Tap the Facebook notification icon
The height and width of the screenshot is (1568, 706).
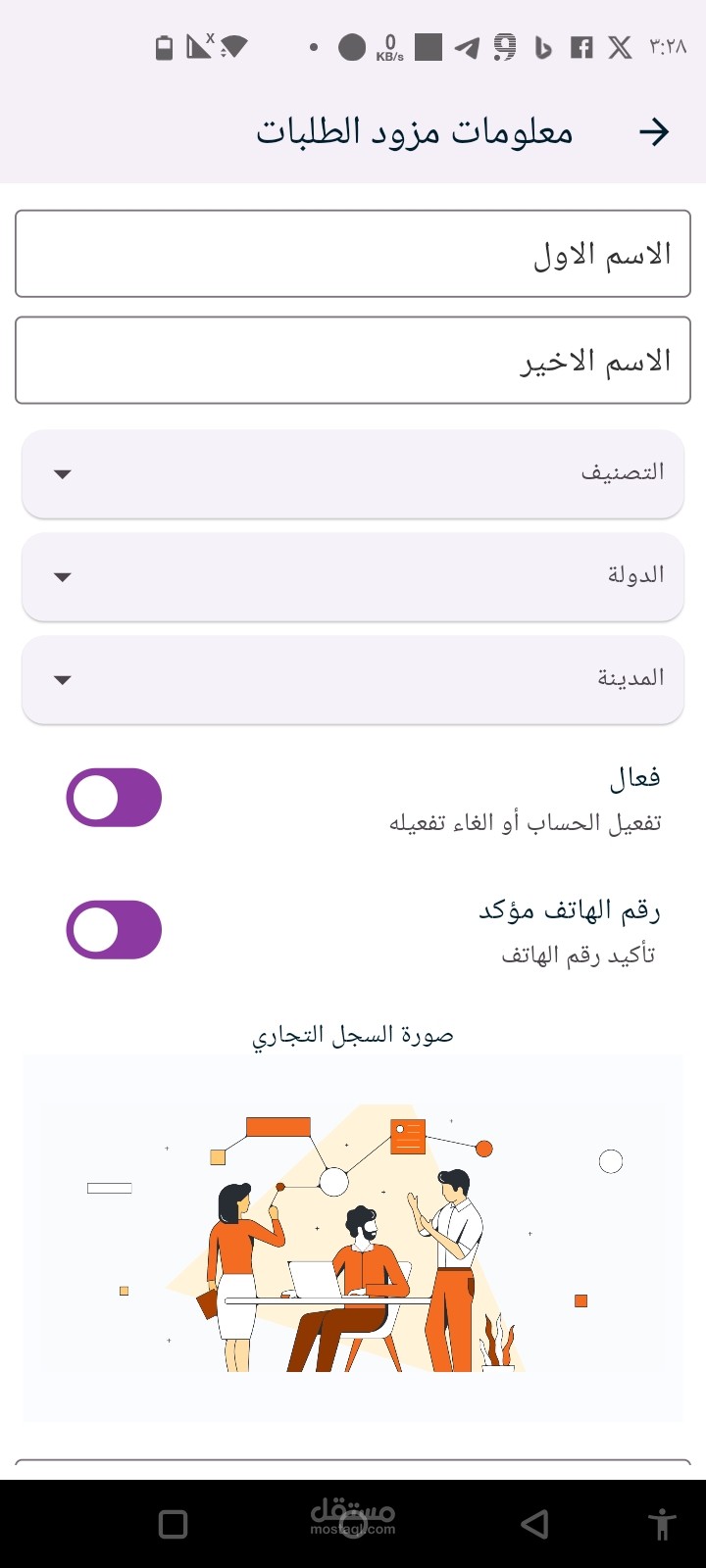click(x=581, y=47)
